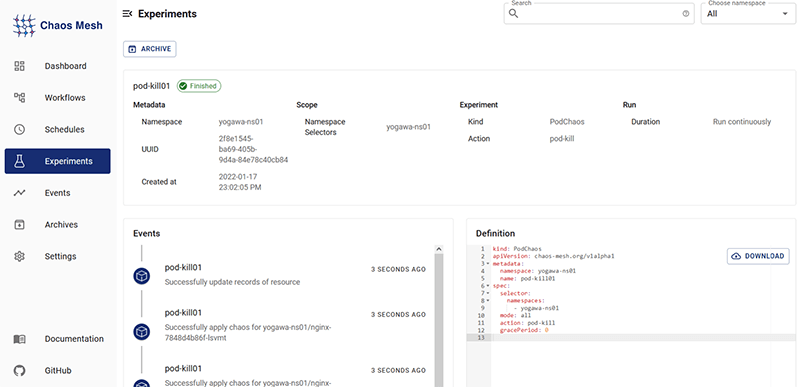The image size is (800, 387).
Task: Click 'mode: all' line in Definition
Action: pyautogui.click(x=515, y=315)
